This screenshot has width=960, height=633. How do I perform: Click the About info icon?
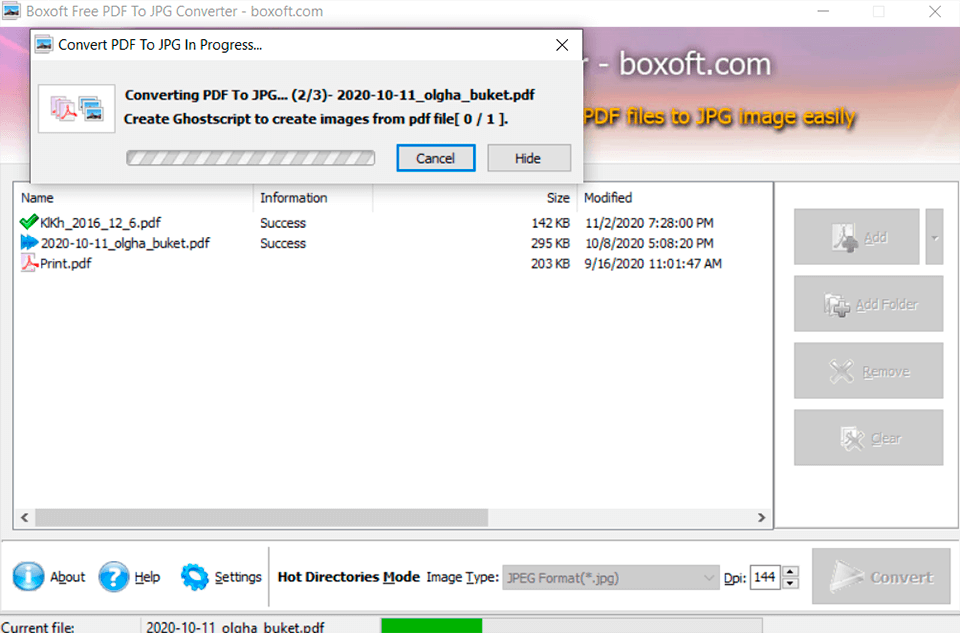click(x=28, y=577)
